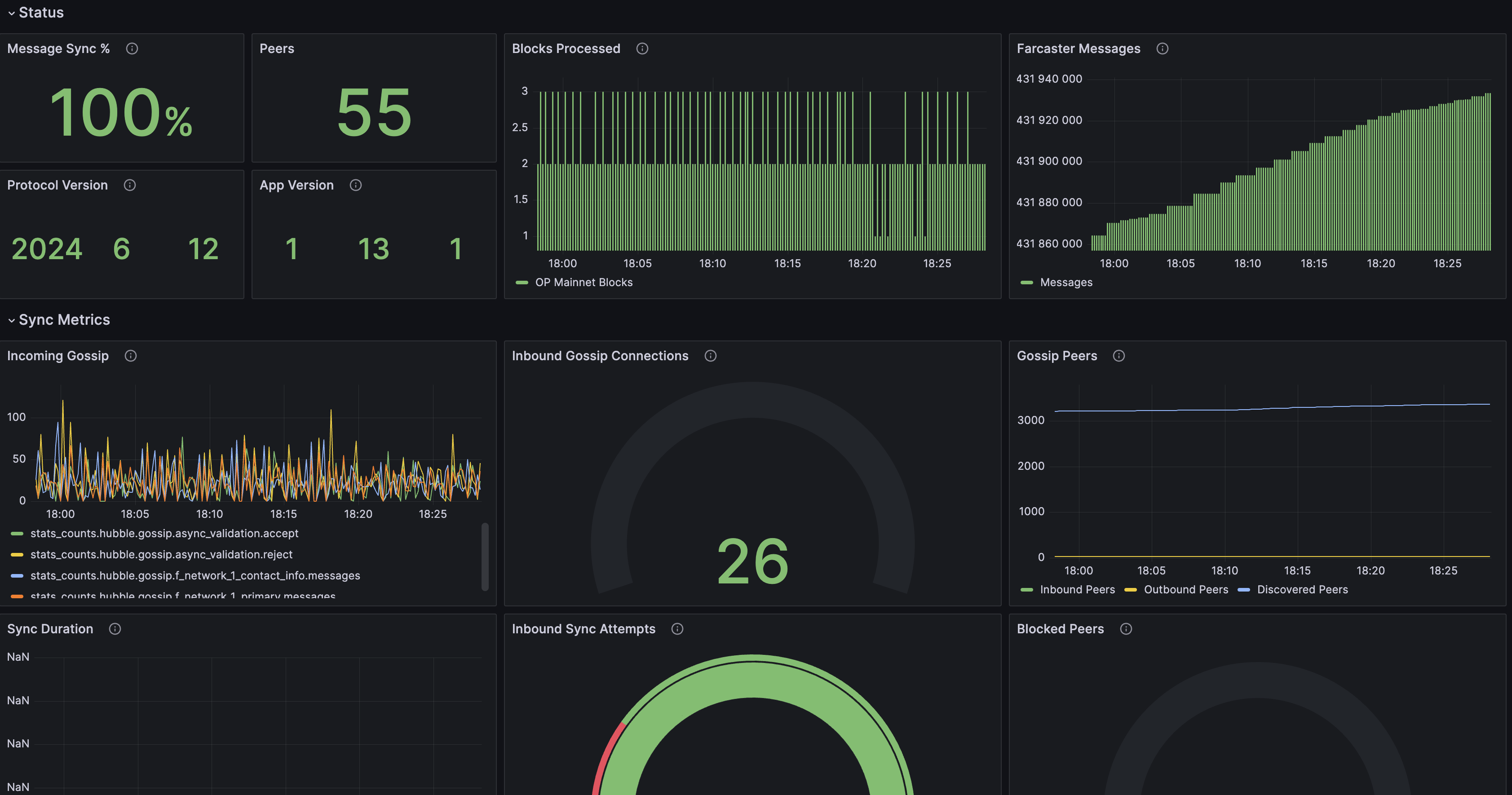Click the 2024 protocol version value
This screenshot has width=1512, height=795.
47,249
